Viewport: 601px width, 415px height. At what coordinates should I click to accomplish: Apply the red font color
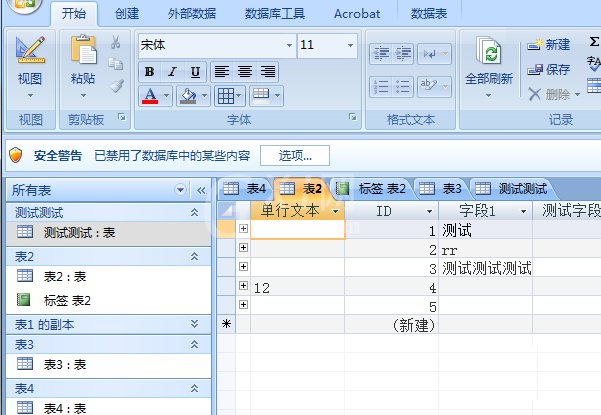coord(150,96)
